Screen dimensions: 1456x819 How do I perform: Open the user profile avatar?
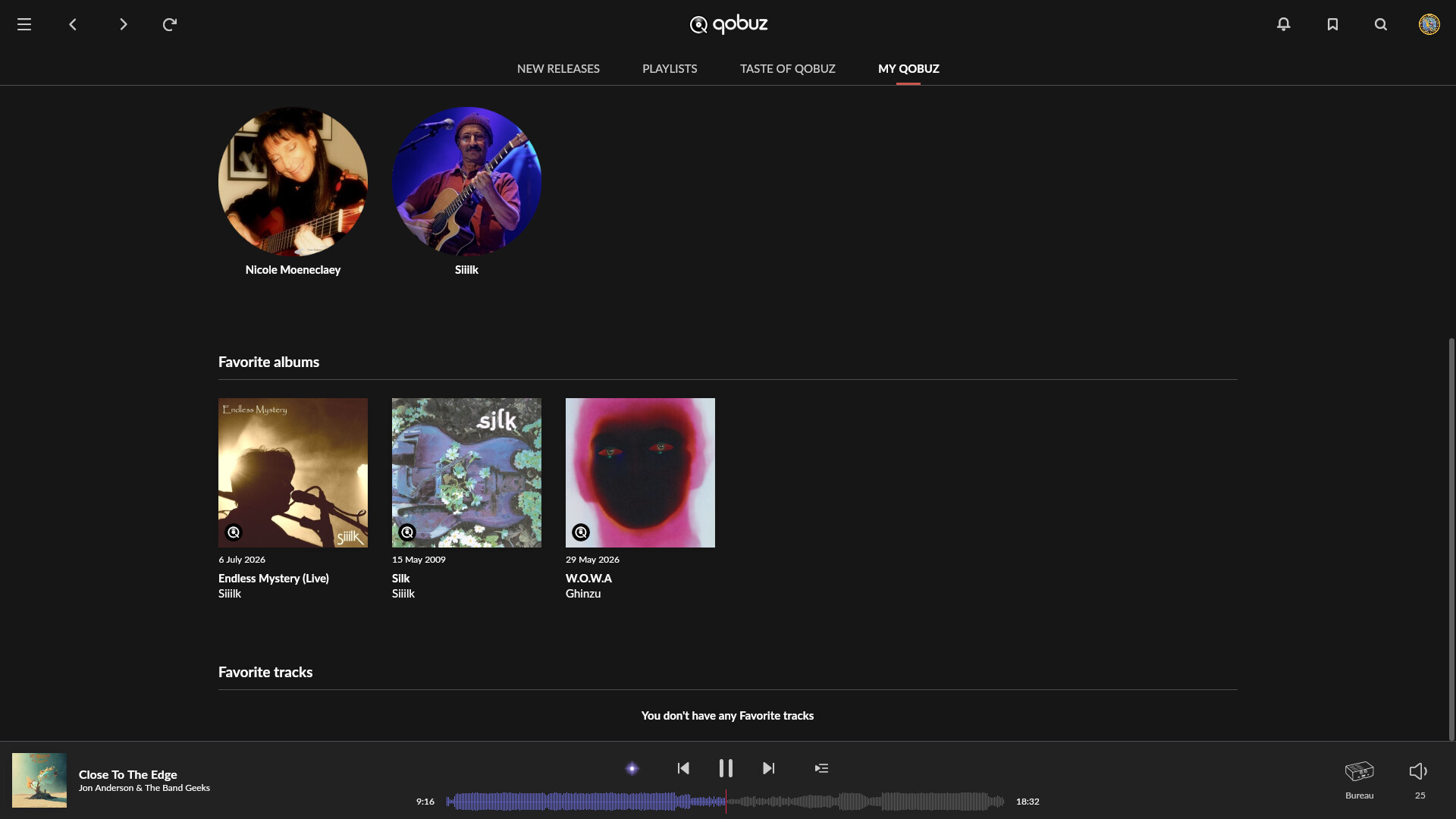point(1429,24)
